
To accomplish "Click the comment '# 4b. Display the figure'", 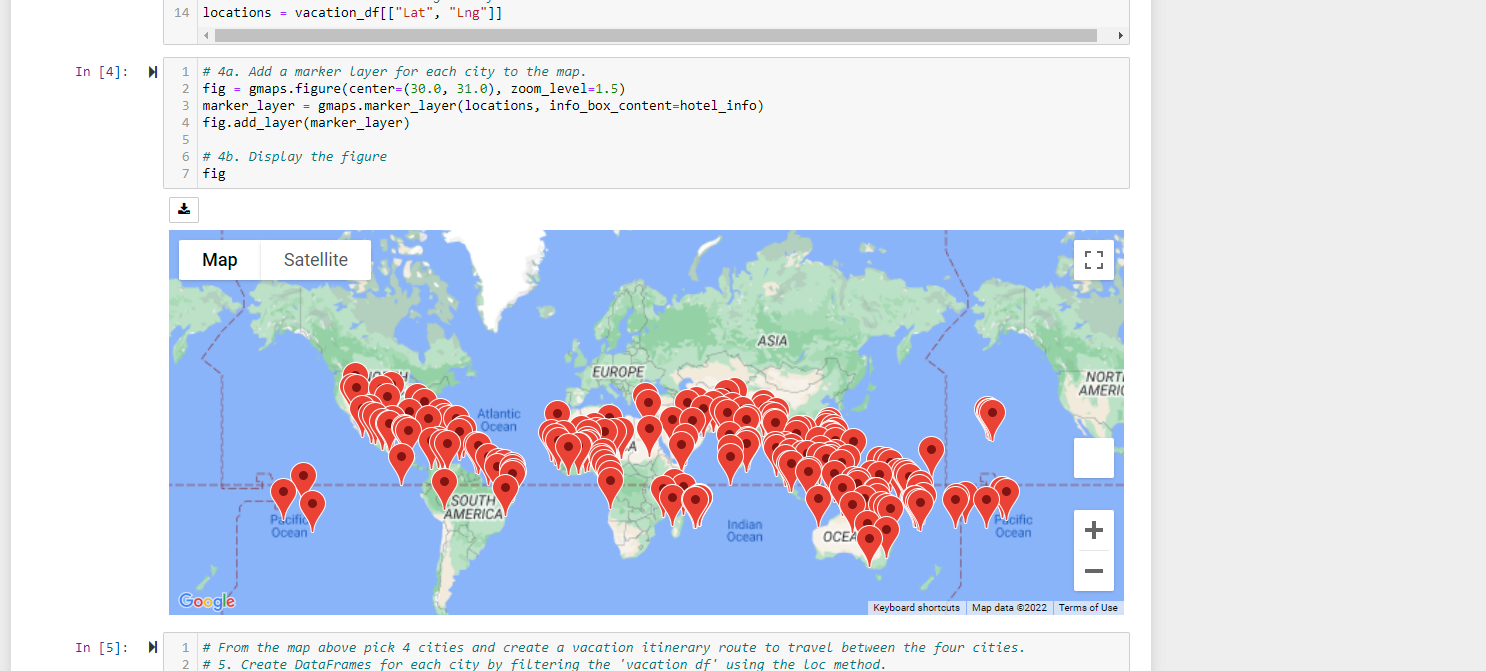I will [x=294, y=157].
